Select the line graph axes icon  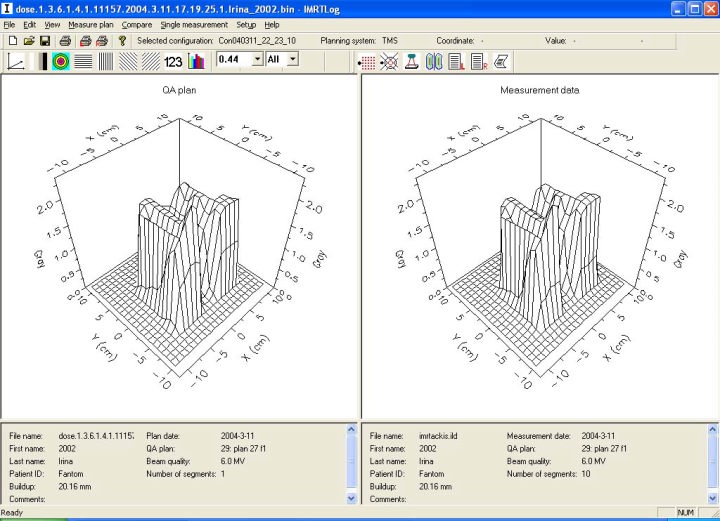click(x=16, y=61)
